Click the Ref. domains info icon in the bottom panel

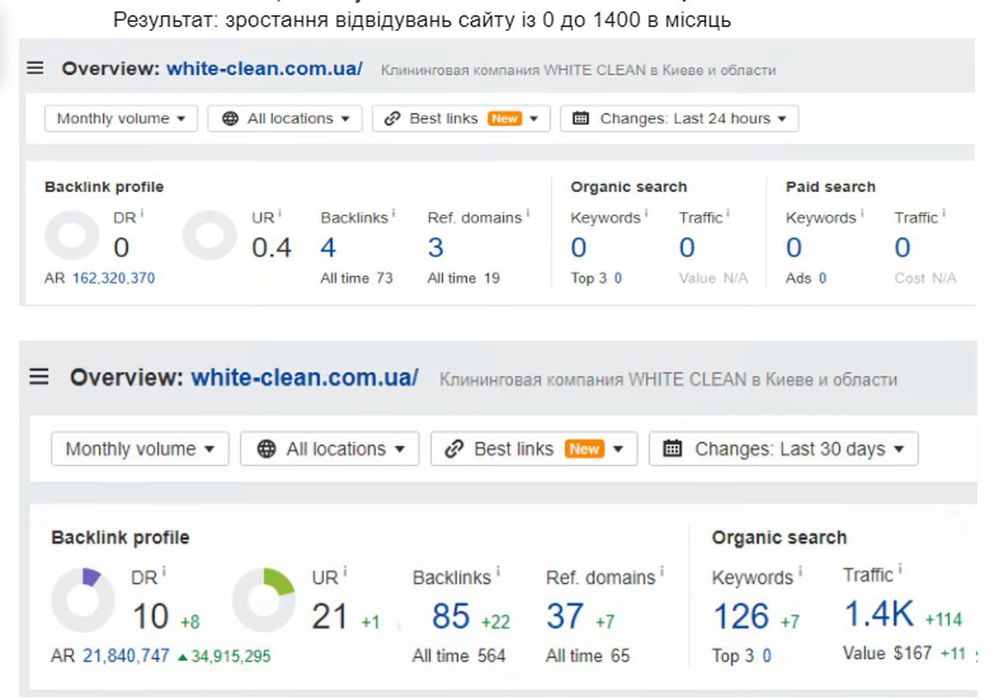coord(662,573)
